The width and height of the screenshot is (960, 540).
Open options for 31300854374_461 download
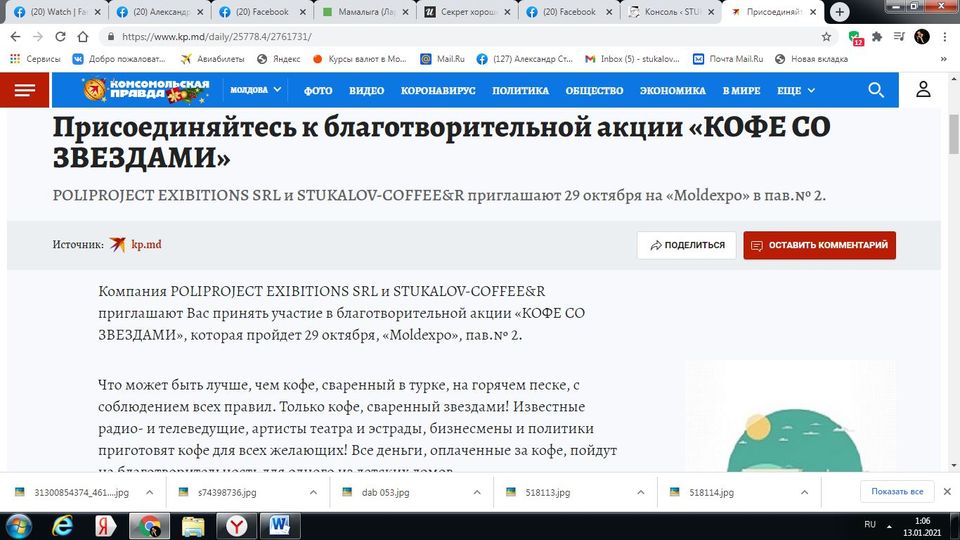click(x=149, y=492)
